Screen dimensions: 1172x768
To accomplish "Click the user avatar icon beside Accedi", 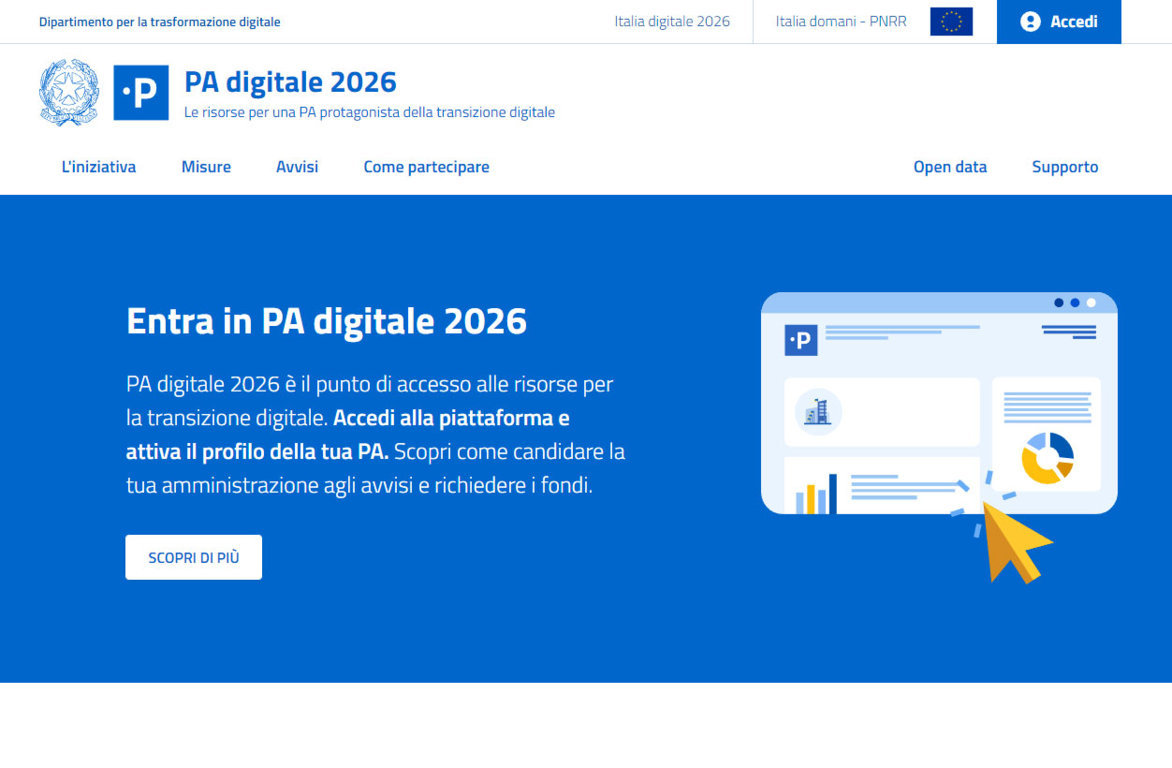I will click(x=1030, y=22).
